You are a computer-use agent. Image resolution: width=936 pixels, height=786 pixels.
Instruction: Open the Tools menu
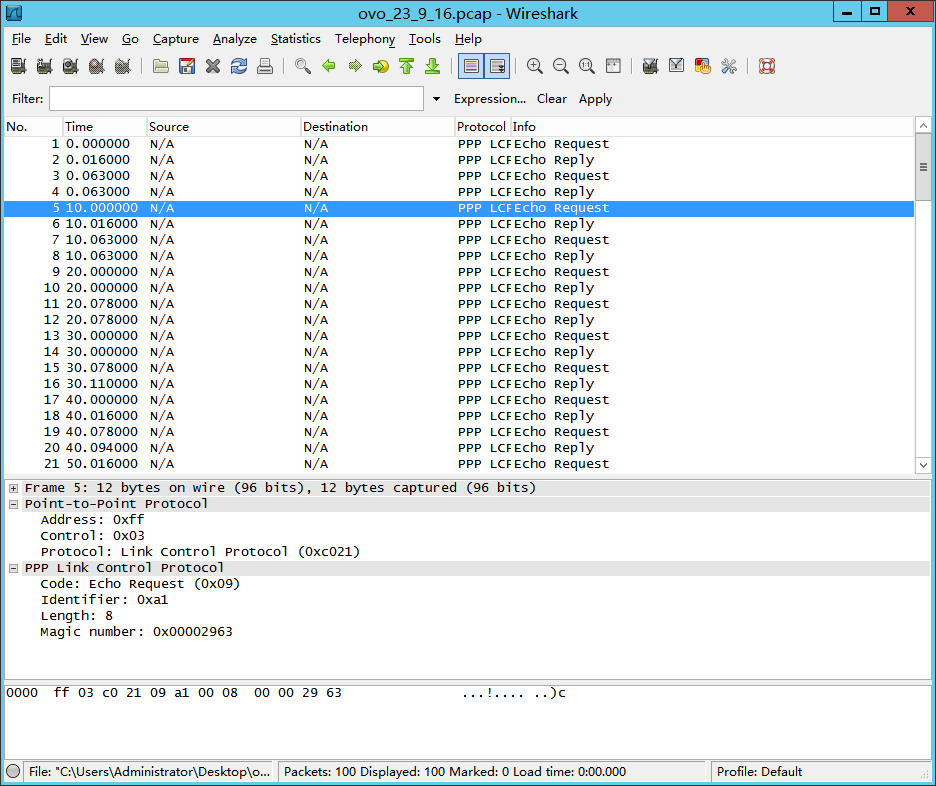[x=424, y=39]
